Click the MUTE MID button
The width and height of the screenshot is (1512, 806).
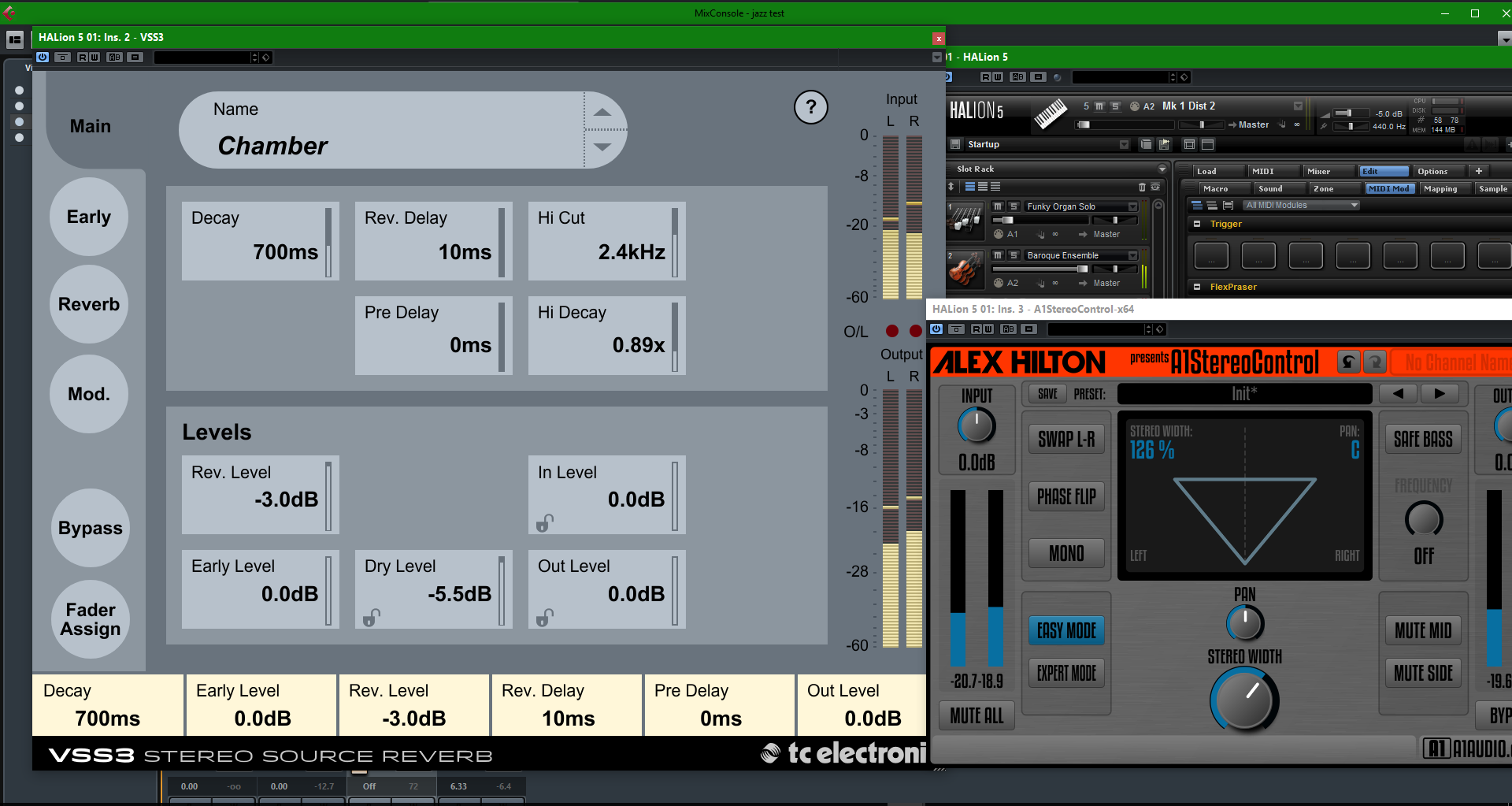pyautogui.click(x=1423, y=630)
